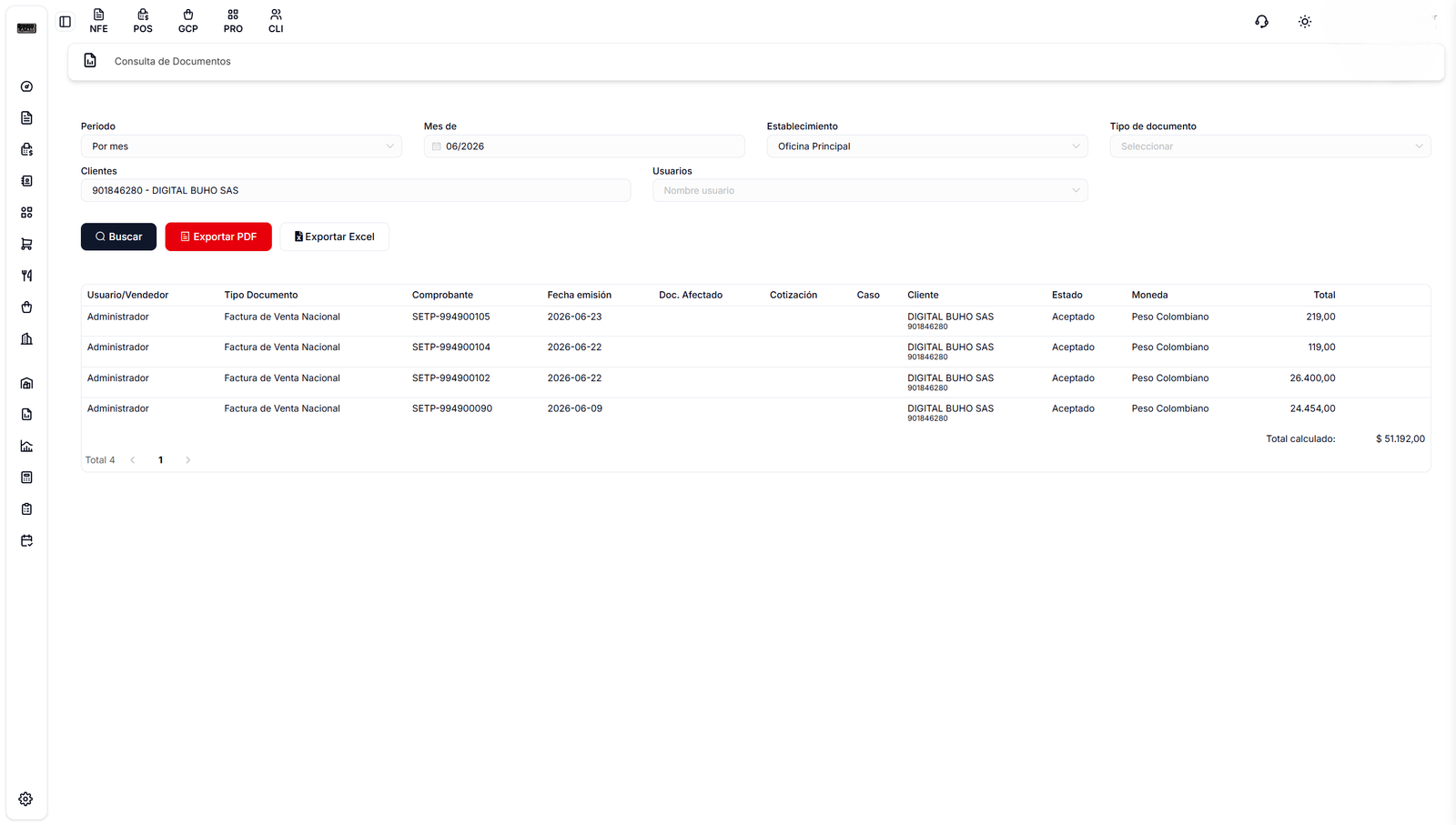Click the sidebar collapse panel icon

pos(65,22)
